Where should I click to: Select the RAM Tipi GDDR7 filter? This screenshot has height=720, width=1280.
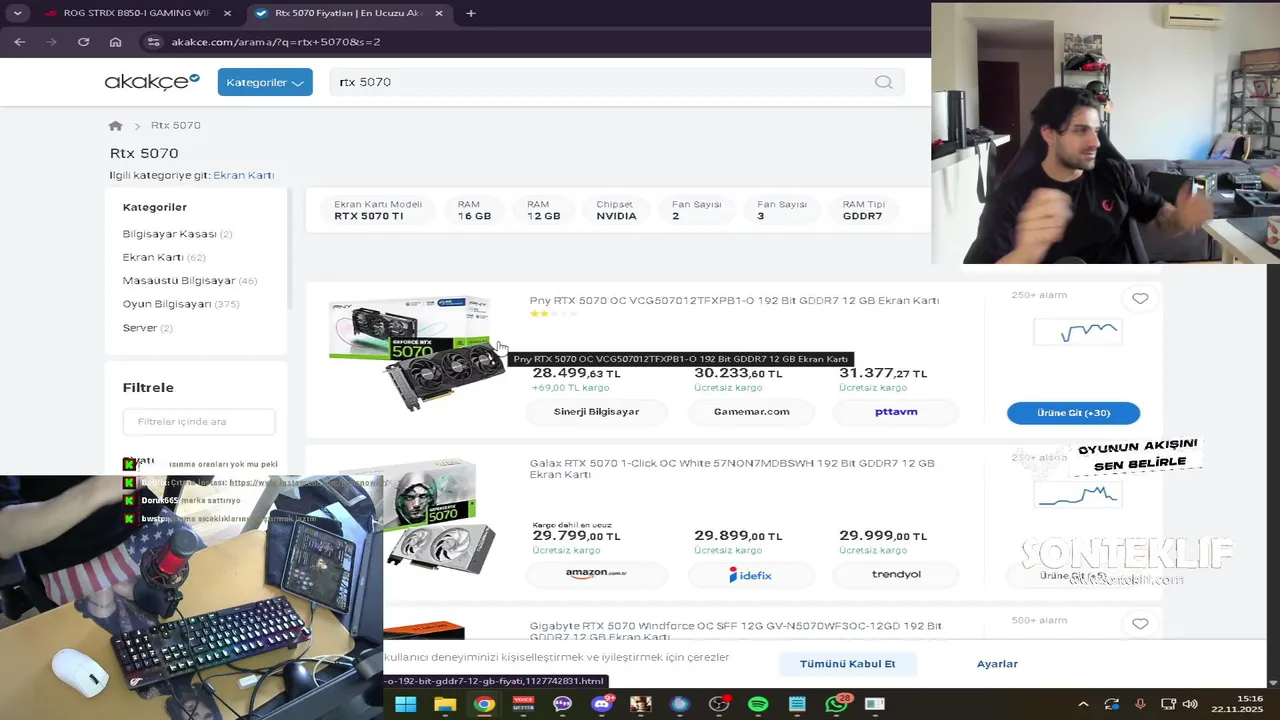[864, 210]
